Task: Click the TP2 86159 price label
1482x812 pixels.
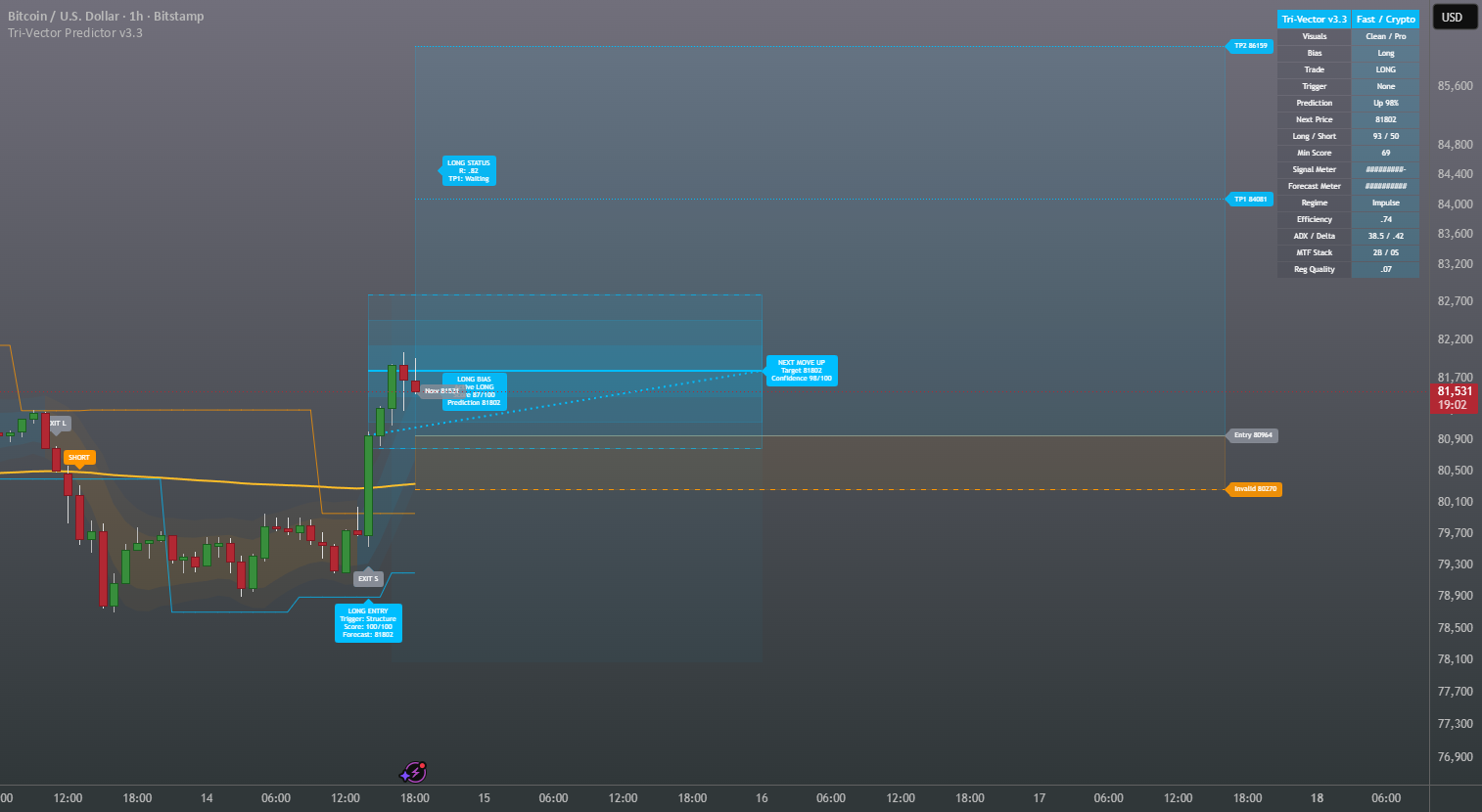Action: [x=1249, y=46]
